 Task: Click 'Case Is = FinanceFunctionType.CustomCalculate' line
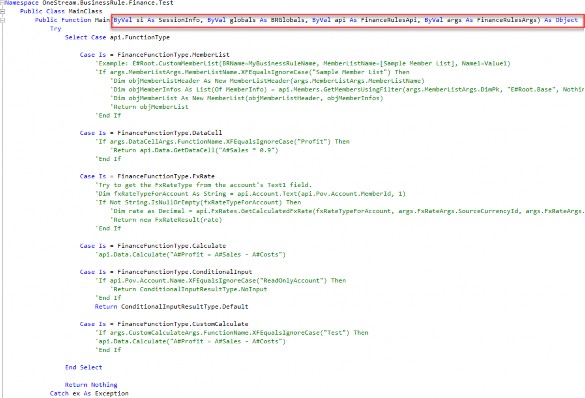(164, 324)
